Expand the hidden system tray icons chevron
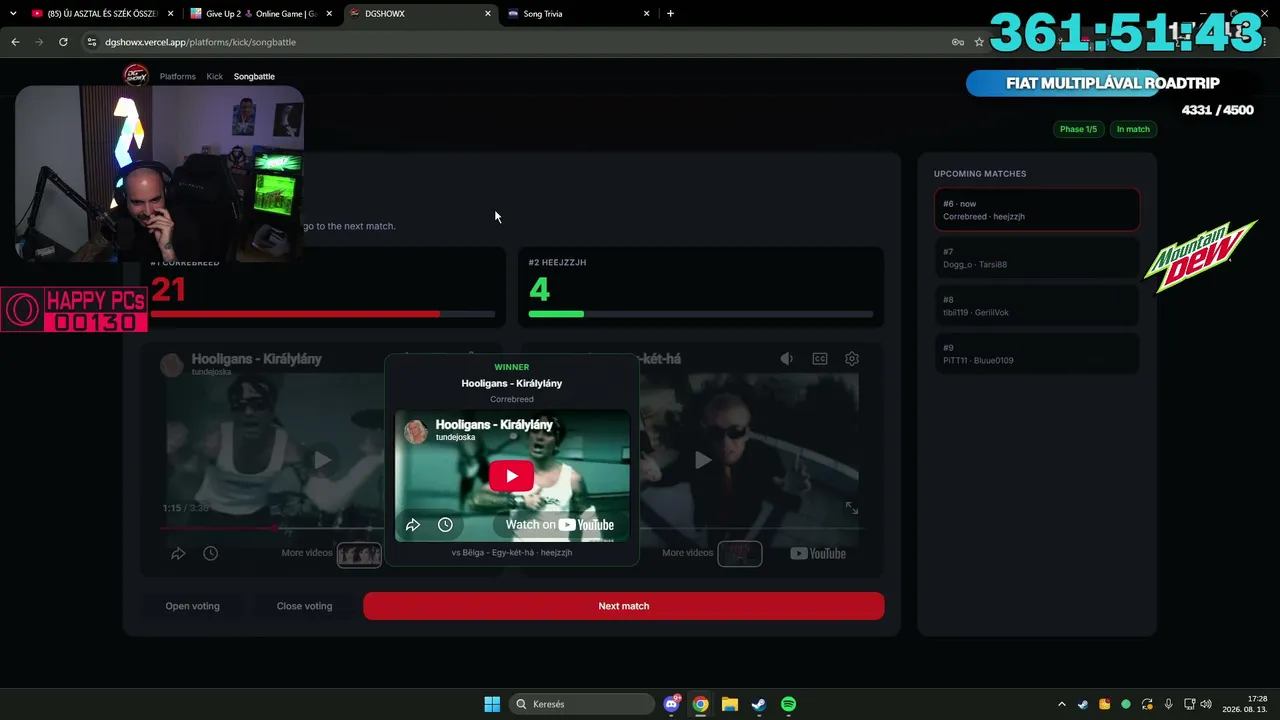This screenshot has height=720, width=1280. pyautogui.click(x=1062, y=704)
